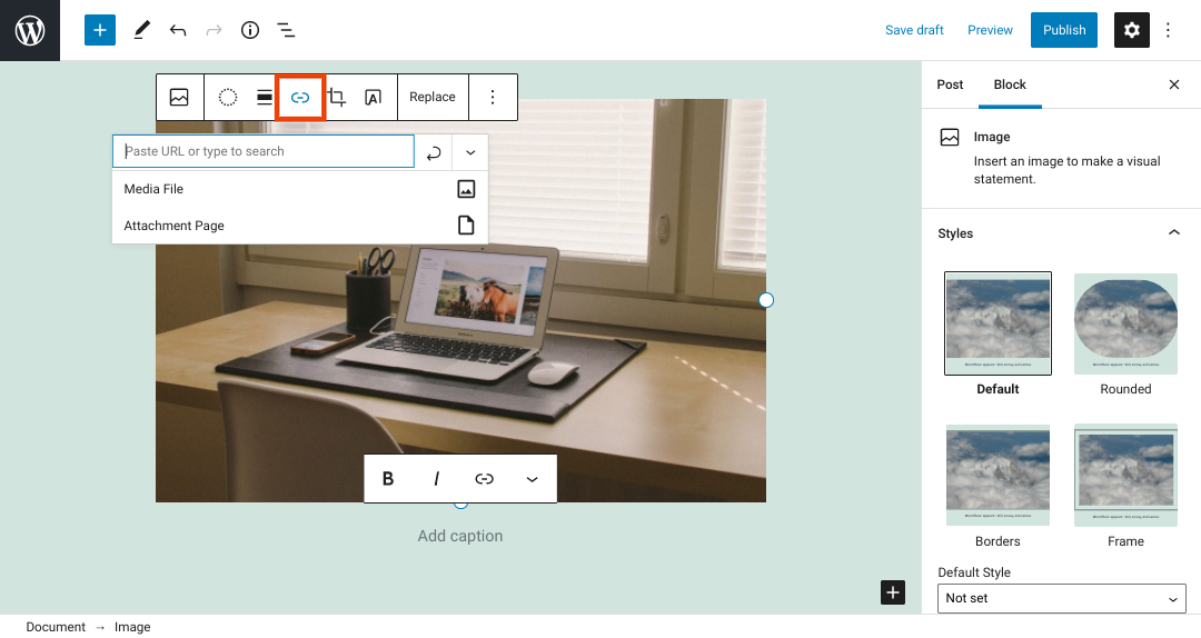Redo the last undone change
1201x638 pixels.
pos(214,30)
